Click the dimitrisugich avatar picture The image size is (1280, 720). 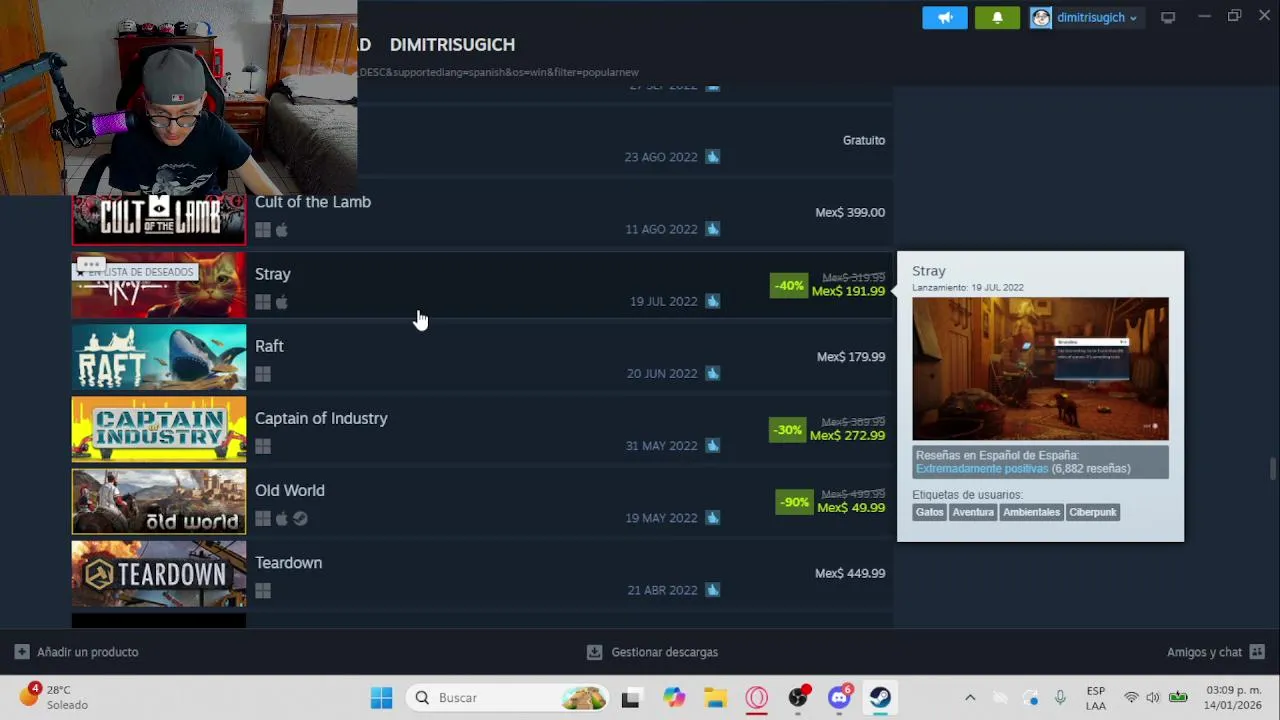pyautogui.click(x=1041, y=17)
